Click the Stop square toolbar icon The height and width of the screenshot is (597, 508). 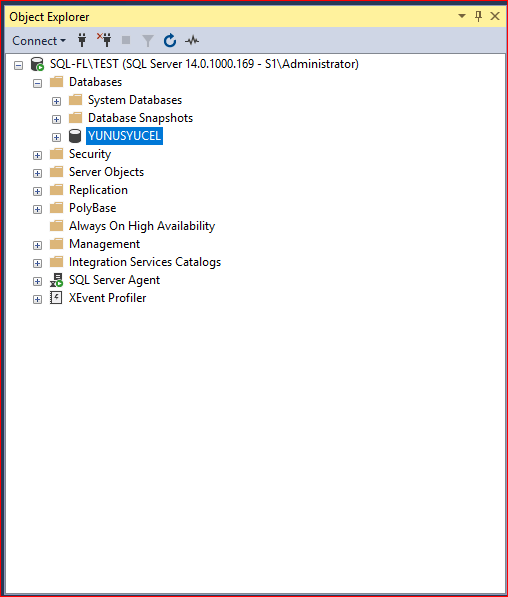pyautogui.click(x=126, y=40)
